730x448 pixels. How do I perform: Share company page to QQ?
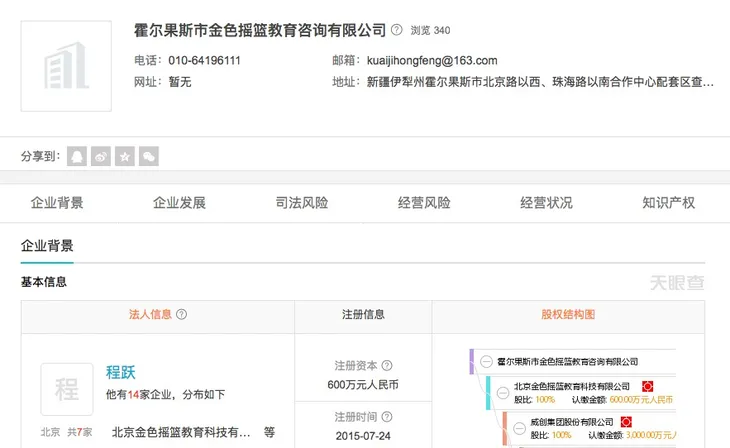(x=77, y=156)
